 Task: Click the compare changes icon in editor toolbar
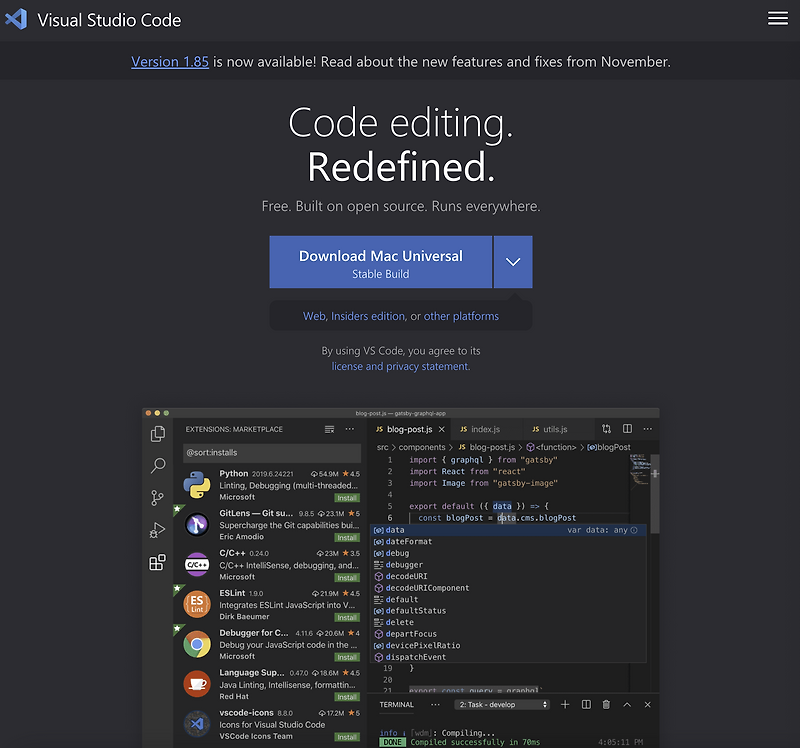606,429
